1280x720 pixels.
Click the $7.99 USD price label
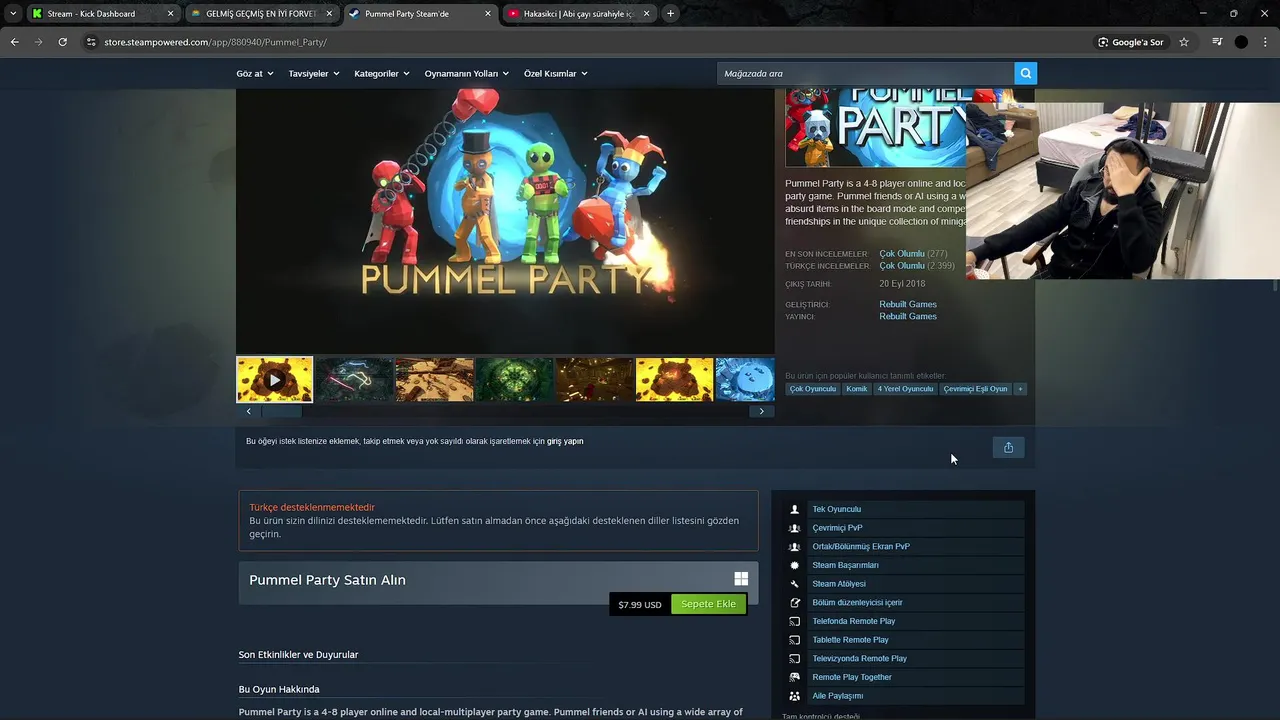[x=640, y=605]
